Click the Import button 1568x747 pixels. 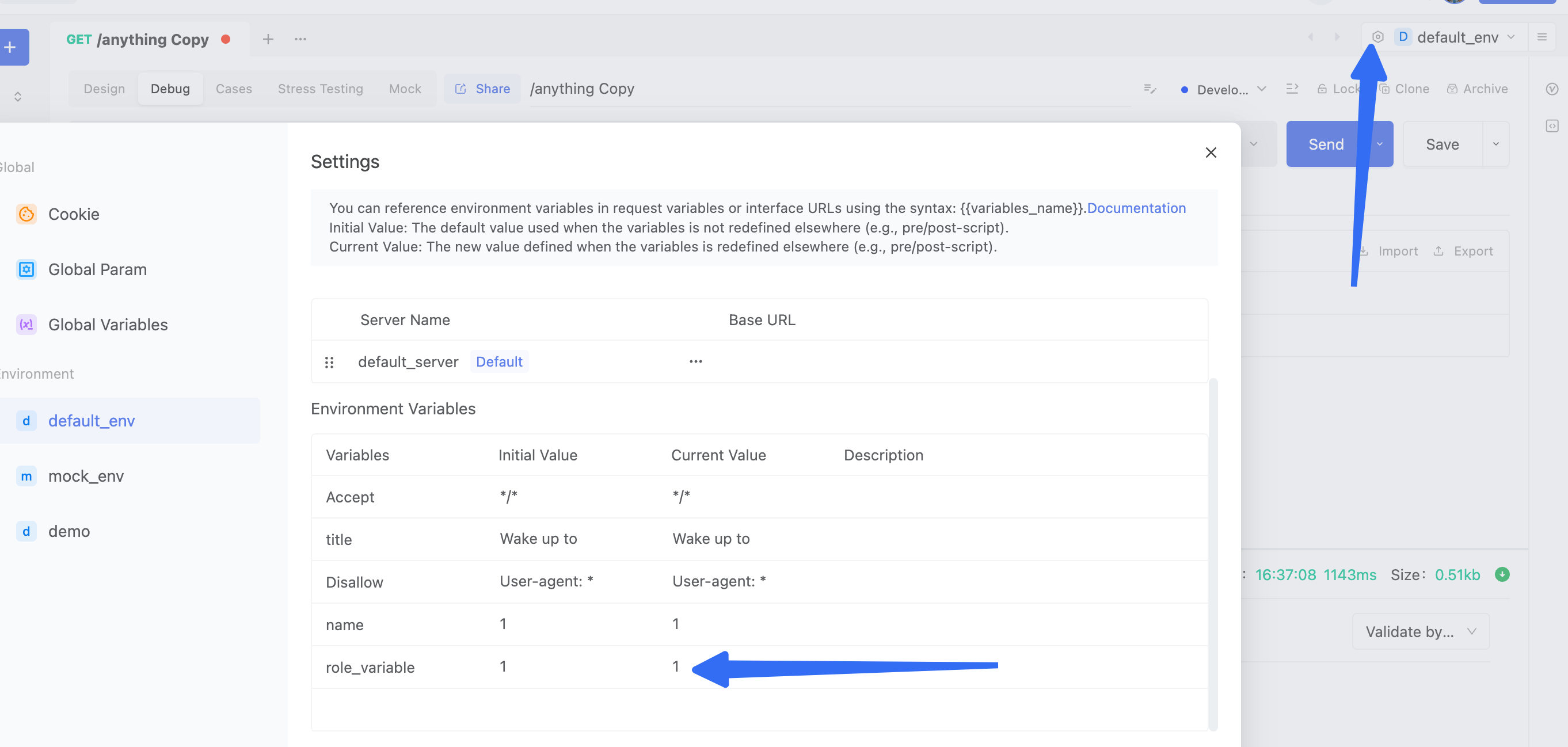[1388, 251]
